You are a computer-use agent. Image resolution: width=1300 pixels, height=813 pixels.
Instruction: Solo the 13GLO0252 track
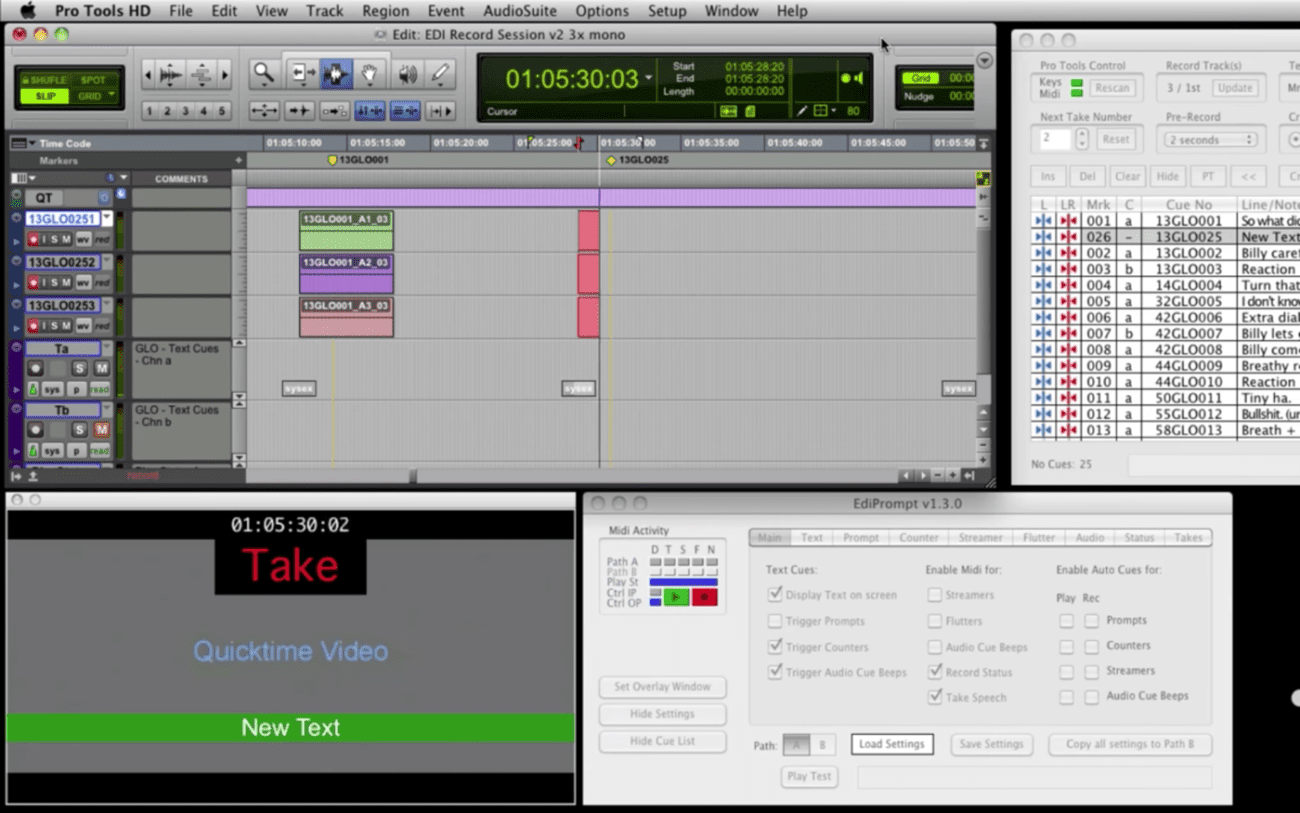pyautogui.click(x=55, y=282)
